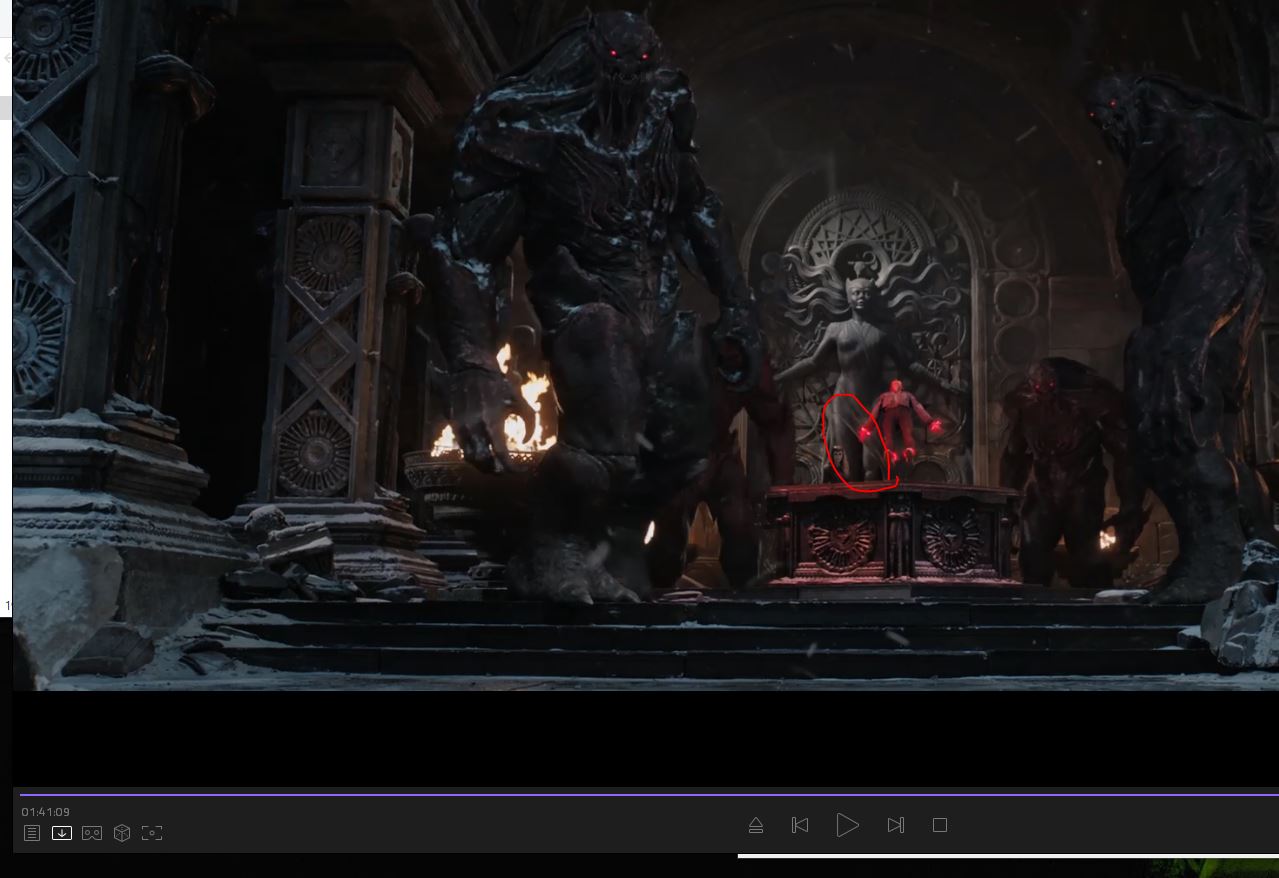
Task: Toggle the highlighted download arrow icon
Action: tap(62, 833)
